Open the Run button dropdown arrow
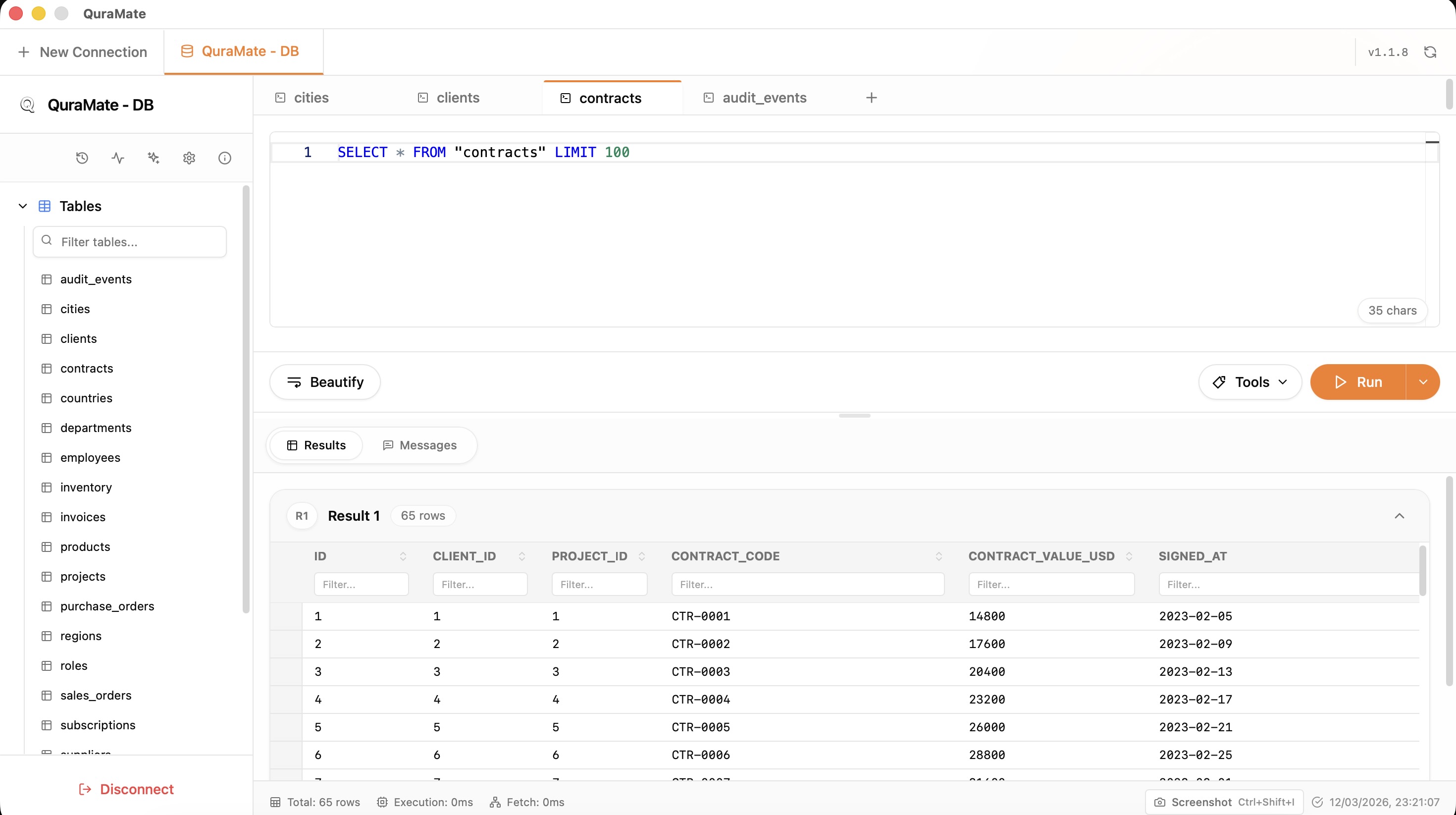This screenshot has width=1456, height=815. (1423, 382)
